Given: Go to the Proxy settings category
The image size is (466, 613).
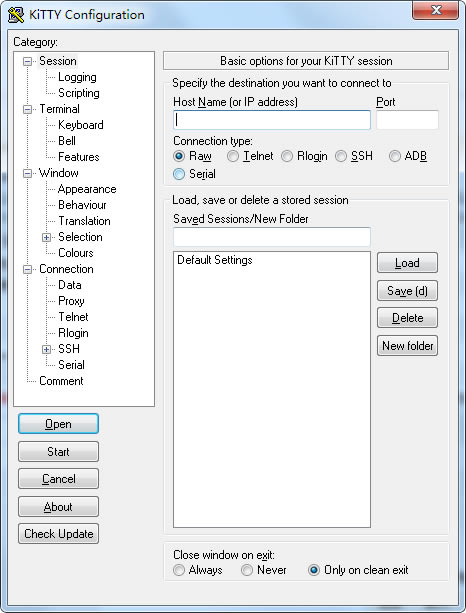Looking at the screenshot, I should click(x=71, y=301).
